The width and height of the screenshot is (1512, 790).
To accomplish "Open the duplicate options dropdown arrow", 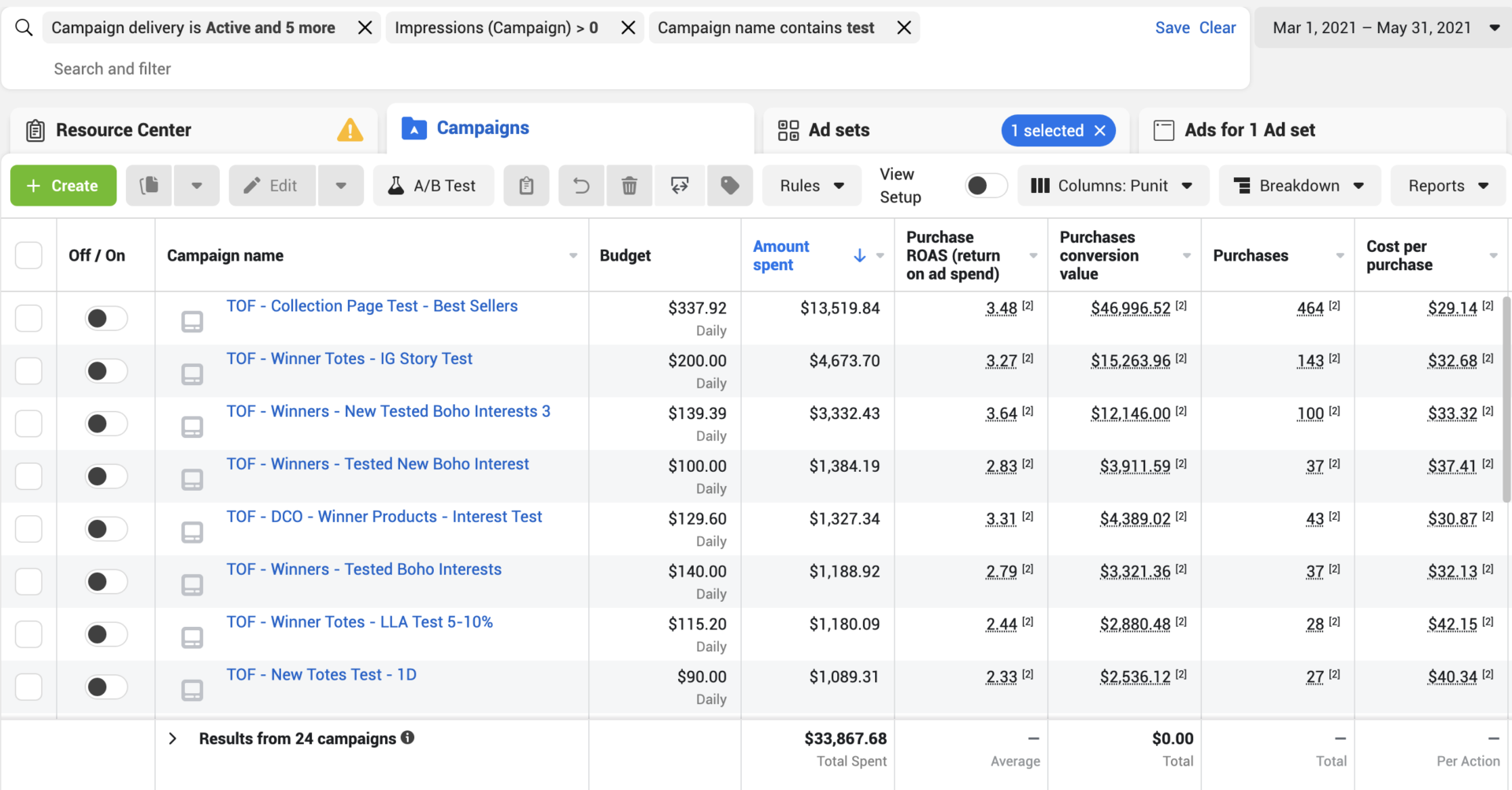I will [197, 186].
